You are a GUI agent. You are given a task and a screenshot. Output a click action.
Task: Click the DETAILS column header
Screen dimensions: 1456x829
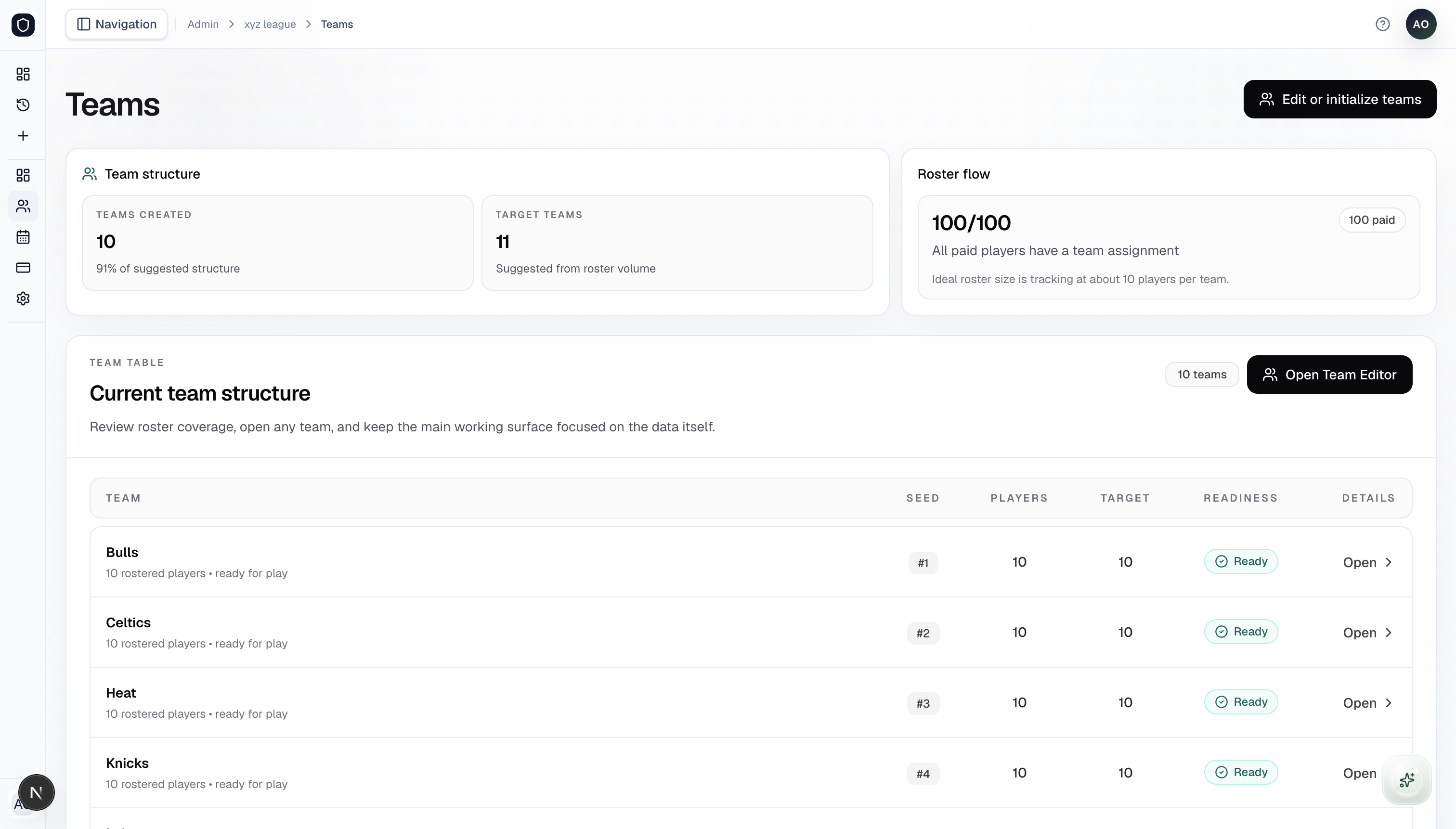tap(1368, 498)
